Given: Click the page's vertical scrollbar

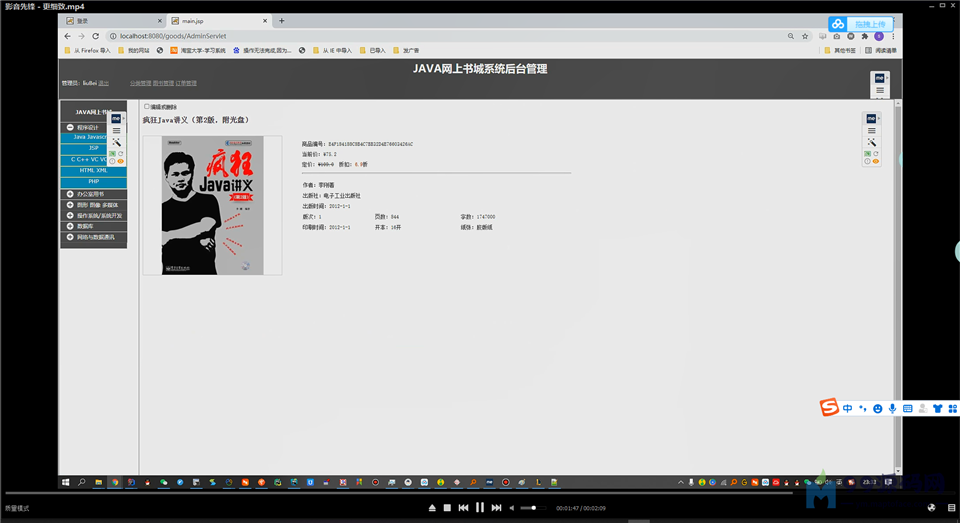Looking at the screenshot, I should pyautogui.click(x=898, y=286).
